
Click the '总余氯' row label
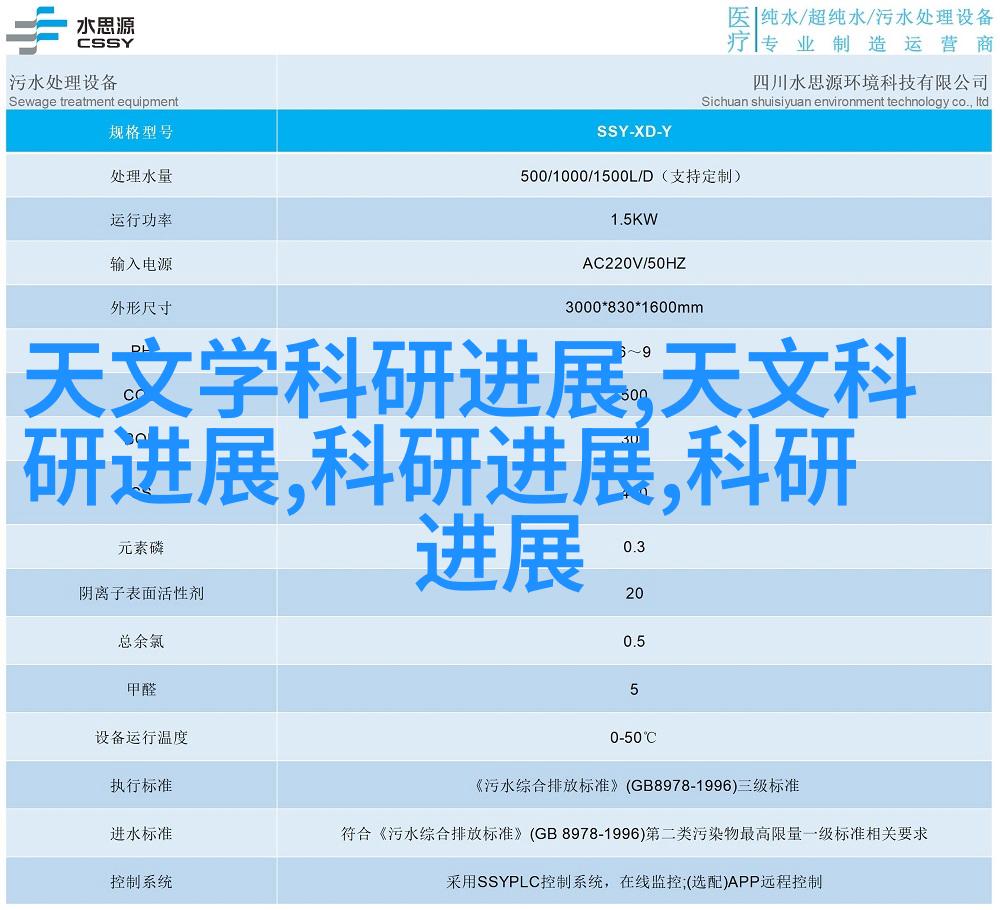pyautogui.click(x=141, y=642)
